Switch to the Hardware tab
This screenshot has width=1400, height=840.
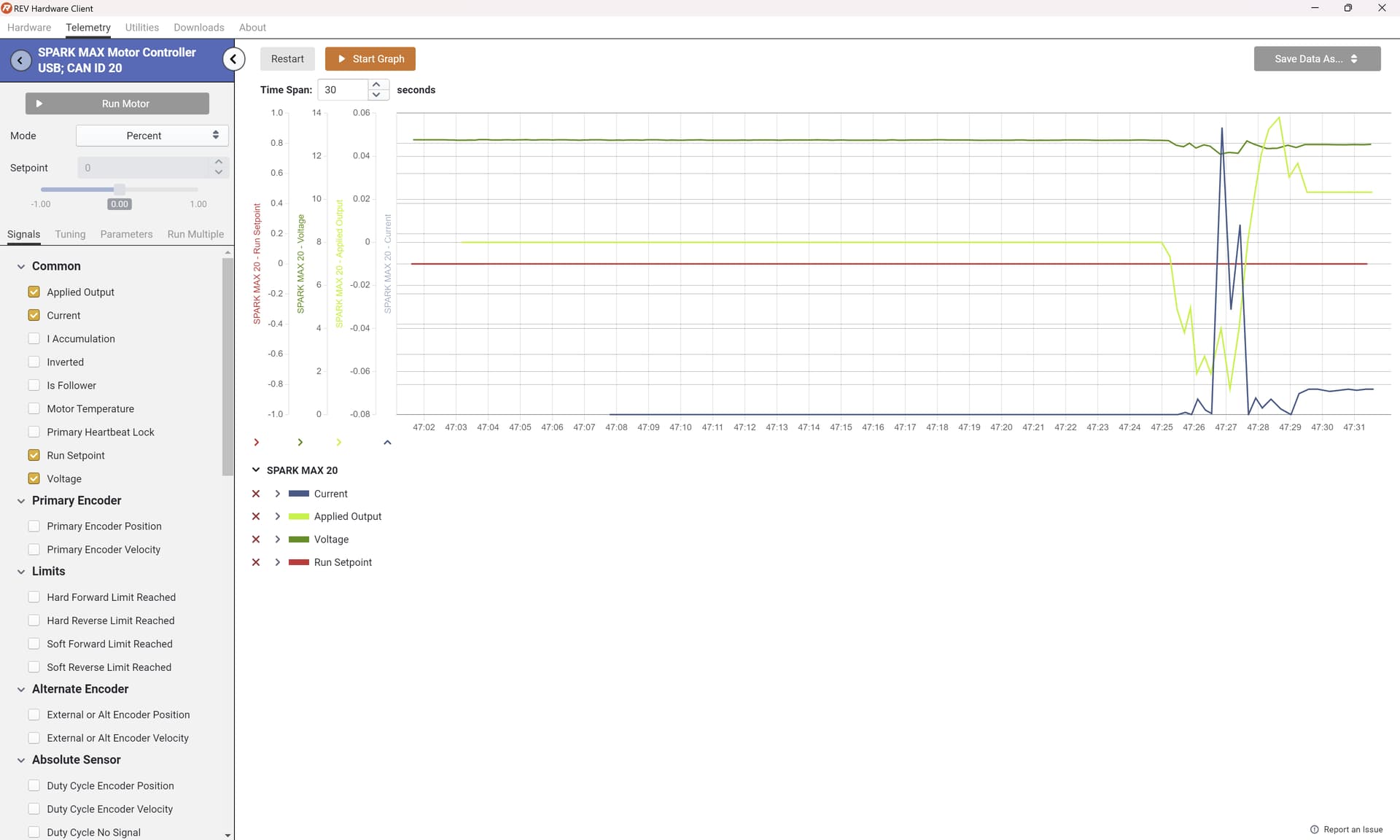click(29, 28)
